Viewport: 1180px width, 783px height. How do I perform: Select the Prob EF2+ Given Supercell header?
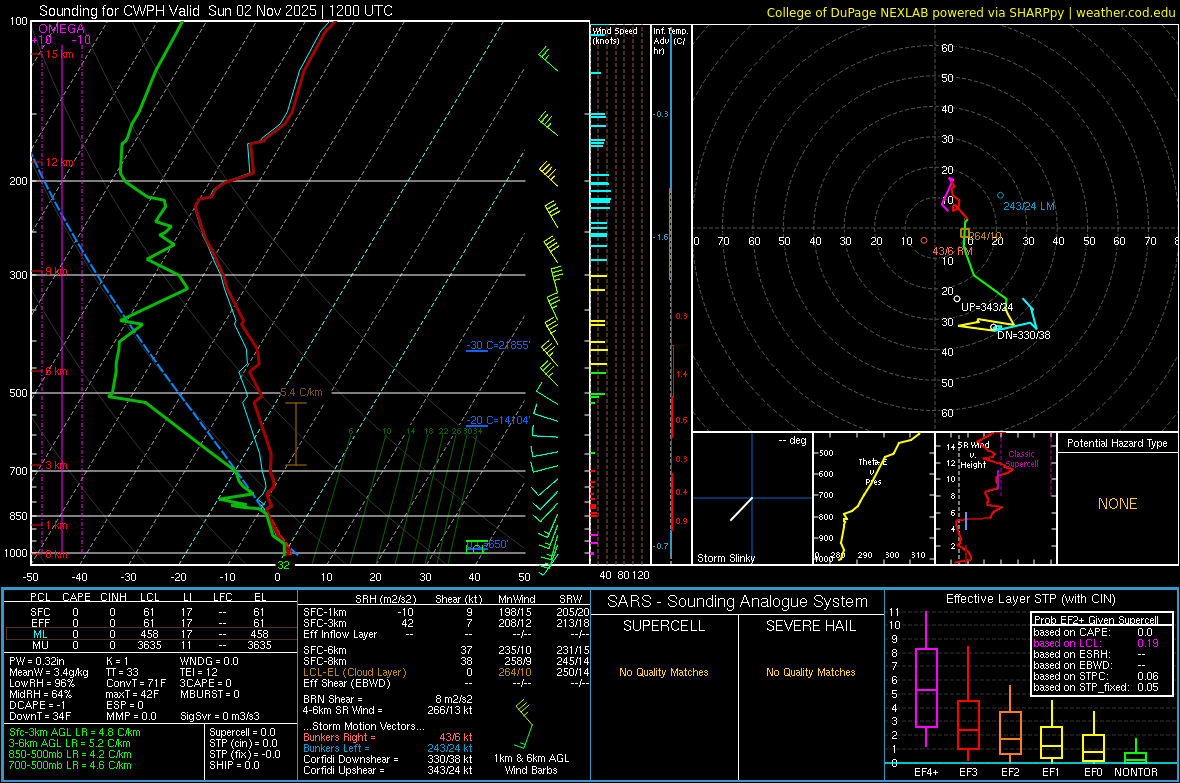[x=1096, y=620]
